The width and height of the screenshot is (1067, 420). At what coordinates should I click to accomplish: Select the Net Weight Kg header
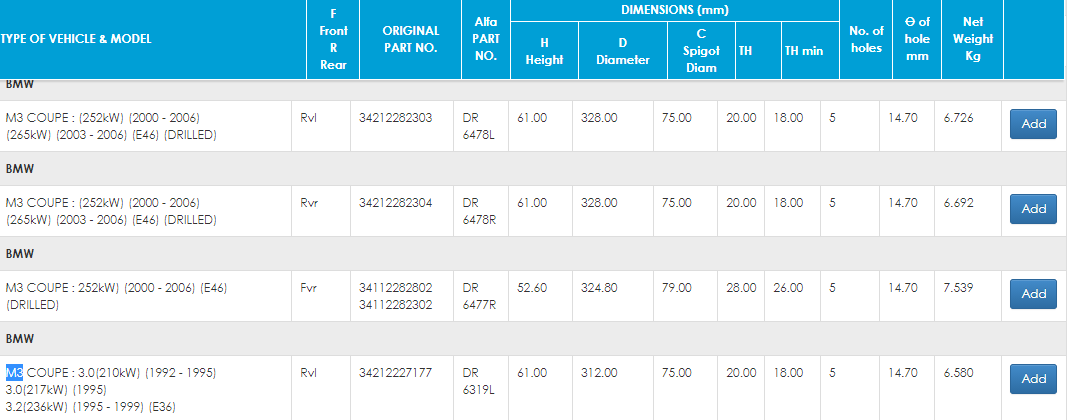pyautogui.click(x=970, y=39)
